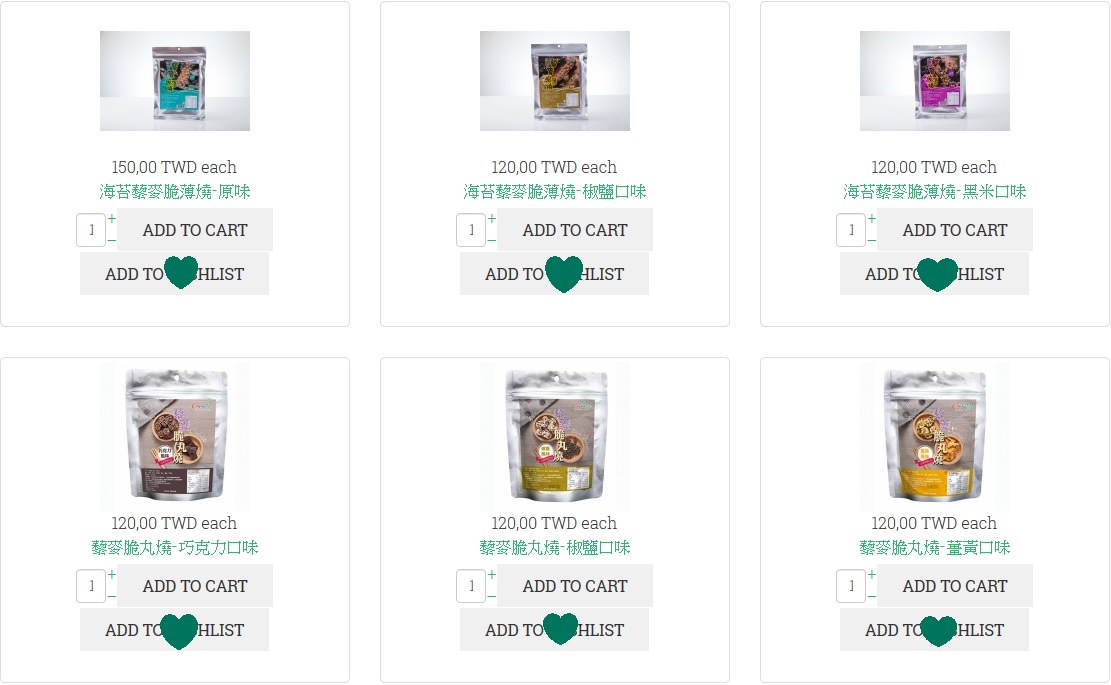Select the 藜麥脆丸燒-薑黃口味 product photo

(935, 437)
